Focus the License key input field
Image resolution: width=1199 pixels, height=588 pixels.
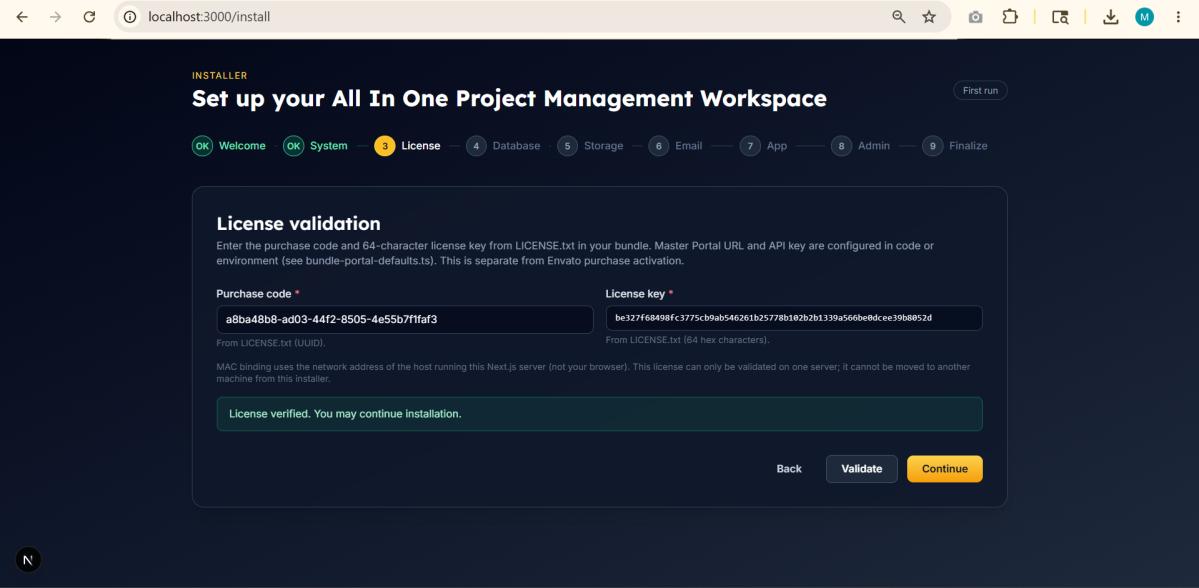(x=794, y=318)
